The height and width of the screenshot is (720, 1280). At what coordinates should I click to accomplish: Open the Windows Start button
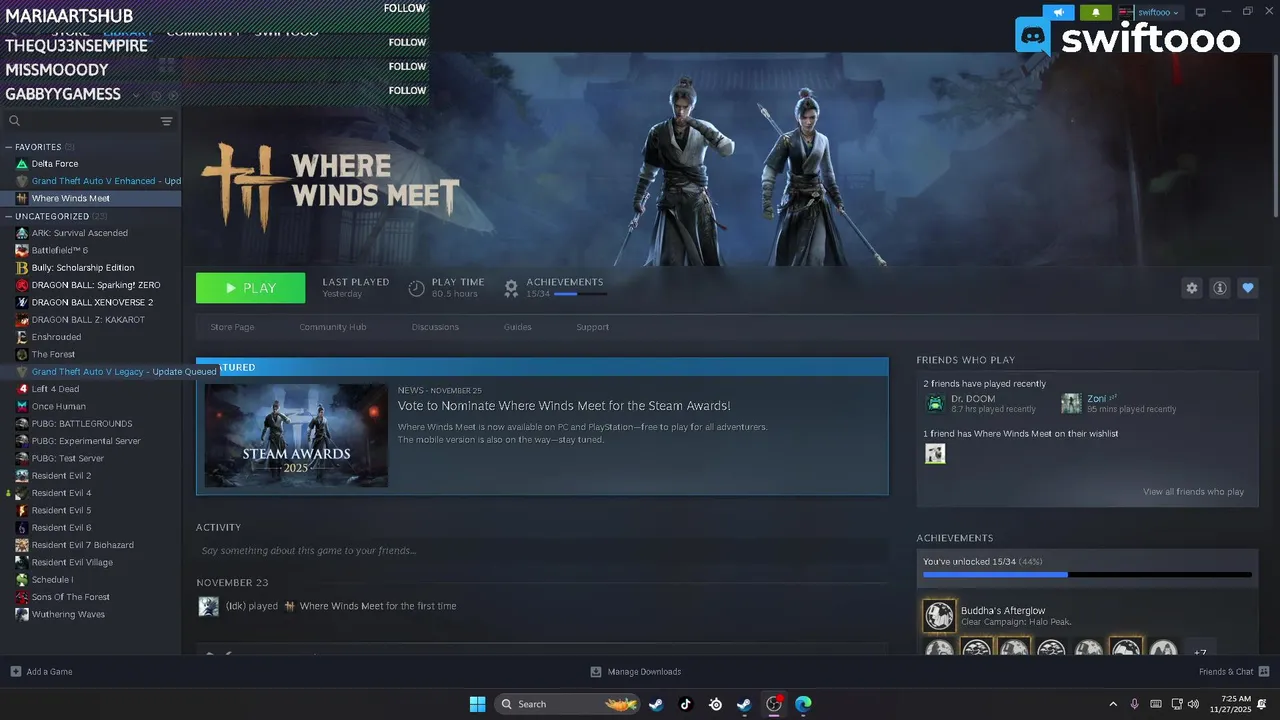477,704
